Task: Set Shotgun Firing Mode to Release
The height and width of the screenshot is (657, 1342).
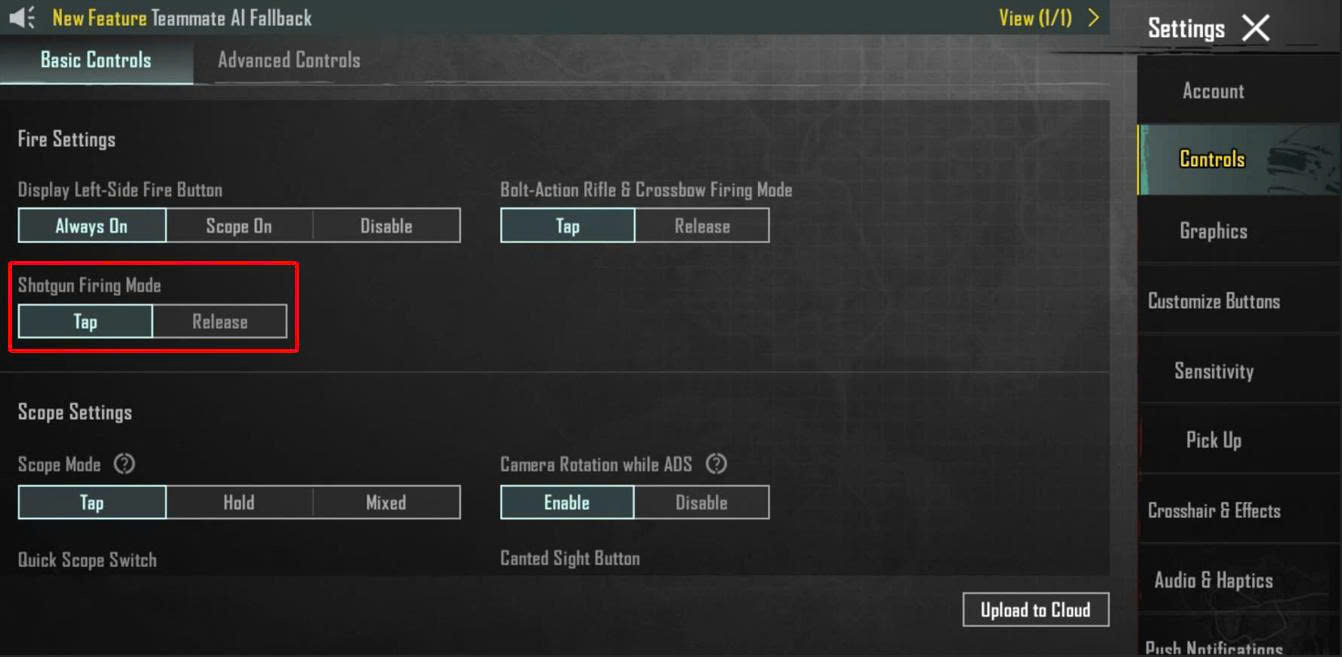Action: 220,322
